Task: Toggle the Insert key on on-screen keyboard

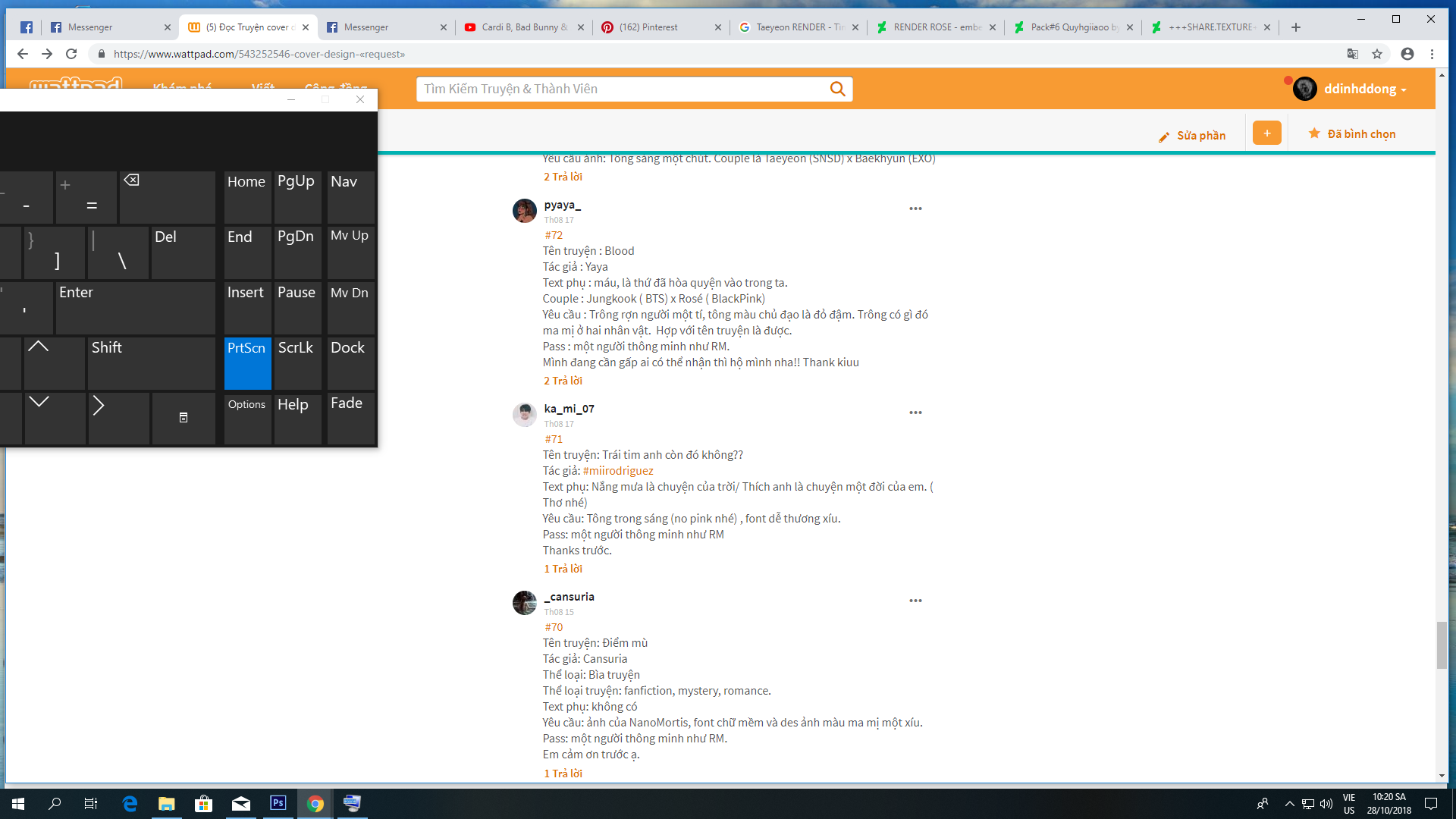Action: 247,307
